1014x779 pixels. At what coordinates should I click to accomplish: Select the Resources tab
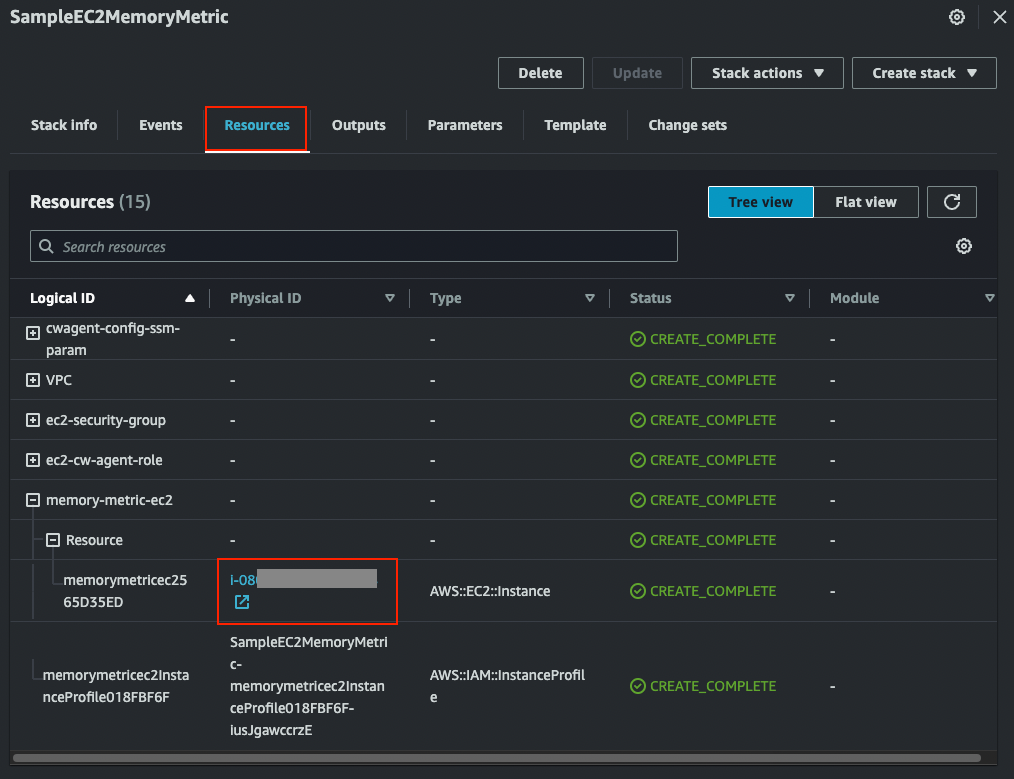257,125
